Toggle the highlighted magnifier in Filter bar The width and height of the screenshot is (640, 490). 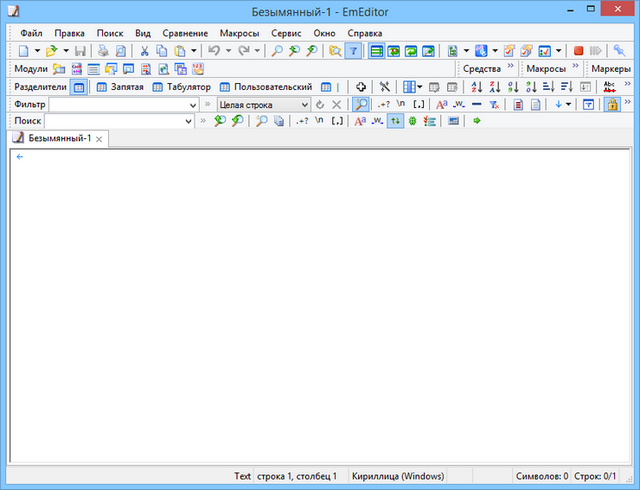pyautogui.click(x=361, y=104)
